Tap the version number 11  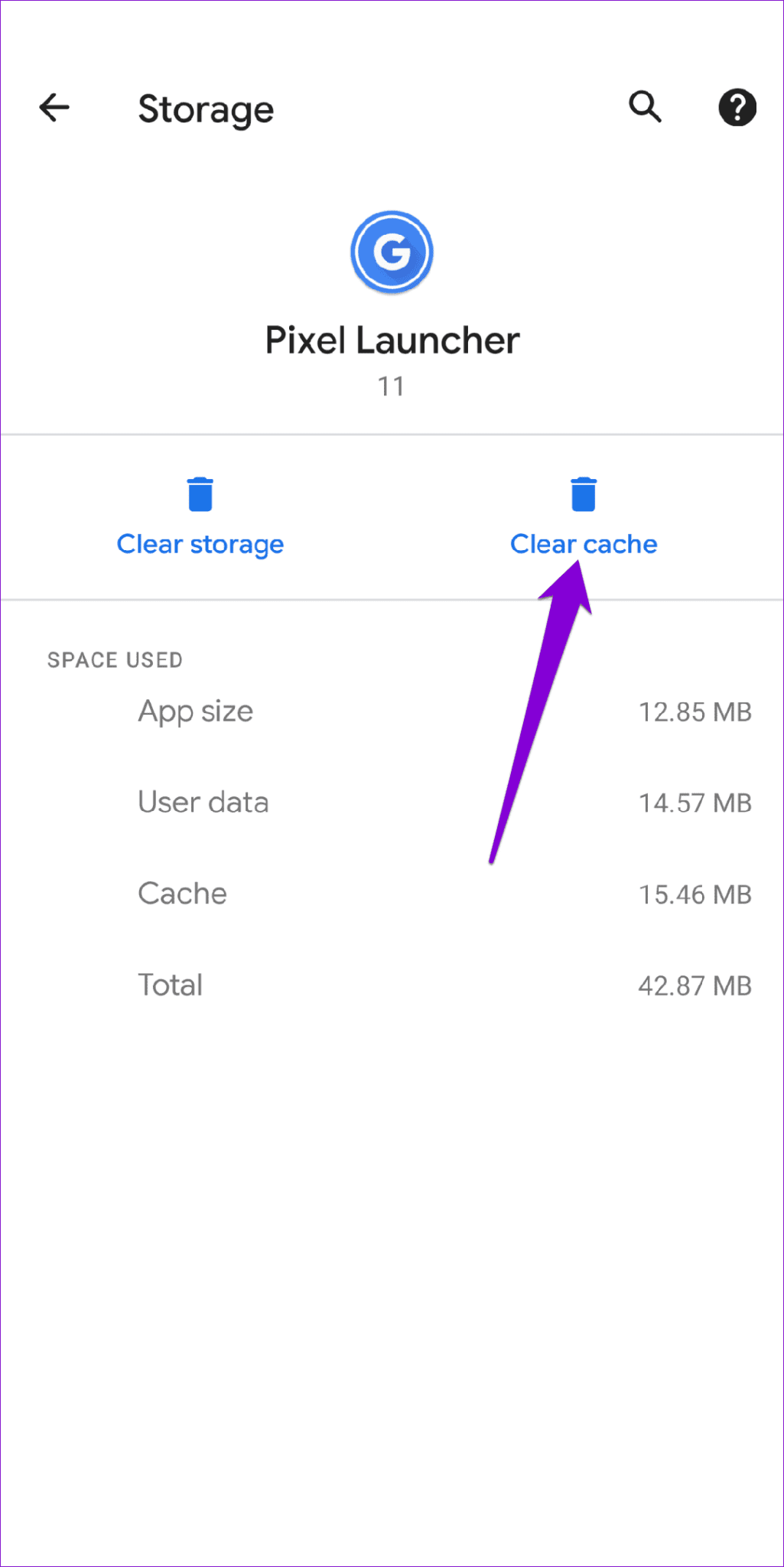pos(391,386)
